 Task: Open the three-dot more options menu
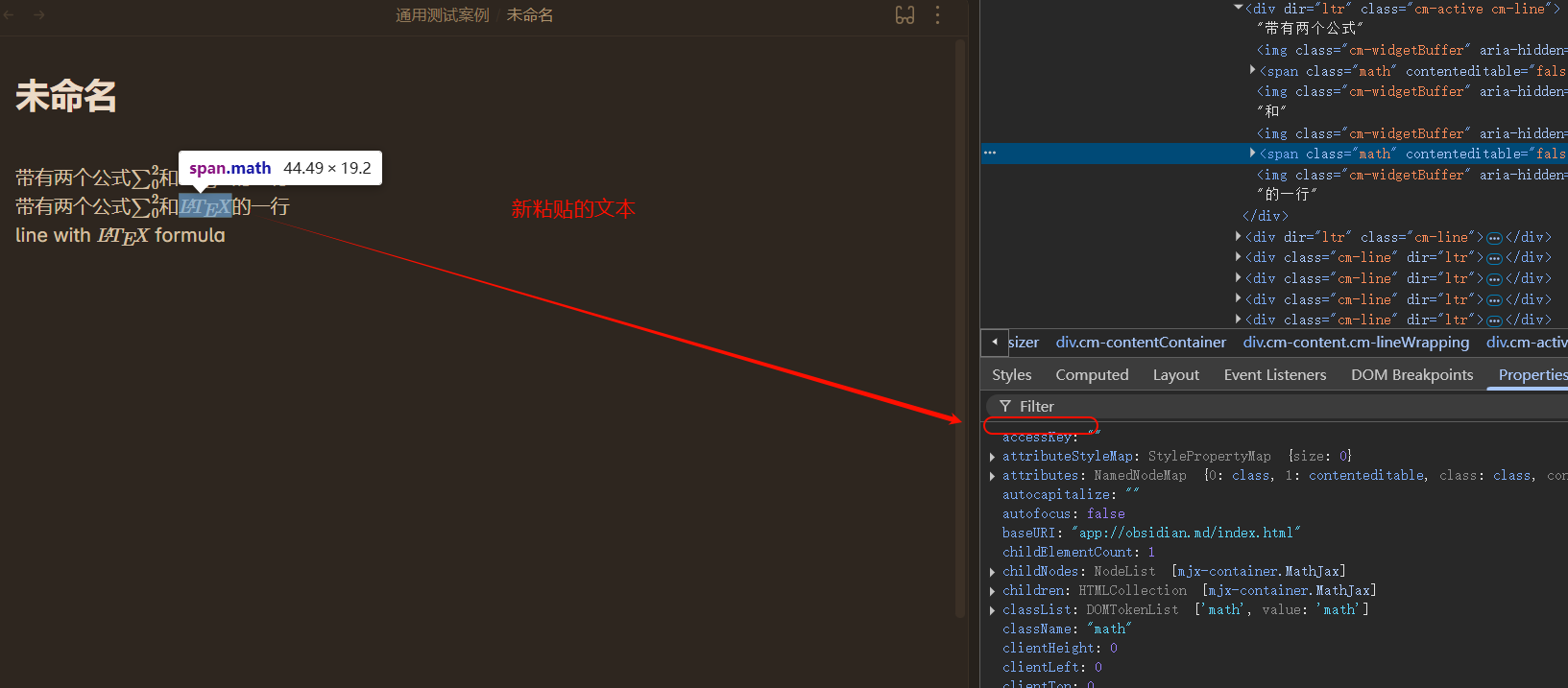coord(937,15)
